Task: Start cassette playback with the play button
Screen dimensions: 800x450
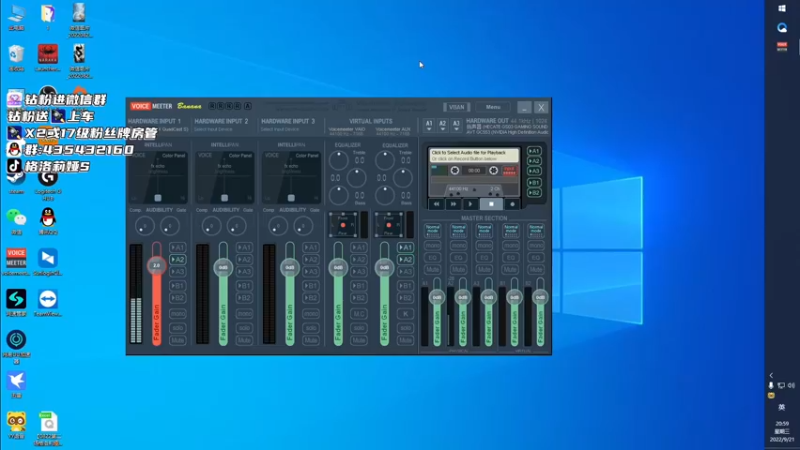Action: point(470,204)
